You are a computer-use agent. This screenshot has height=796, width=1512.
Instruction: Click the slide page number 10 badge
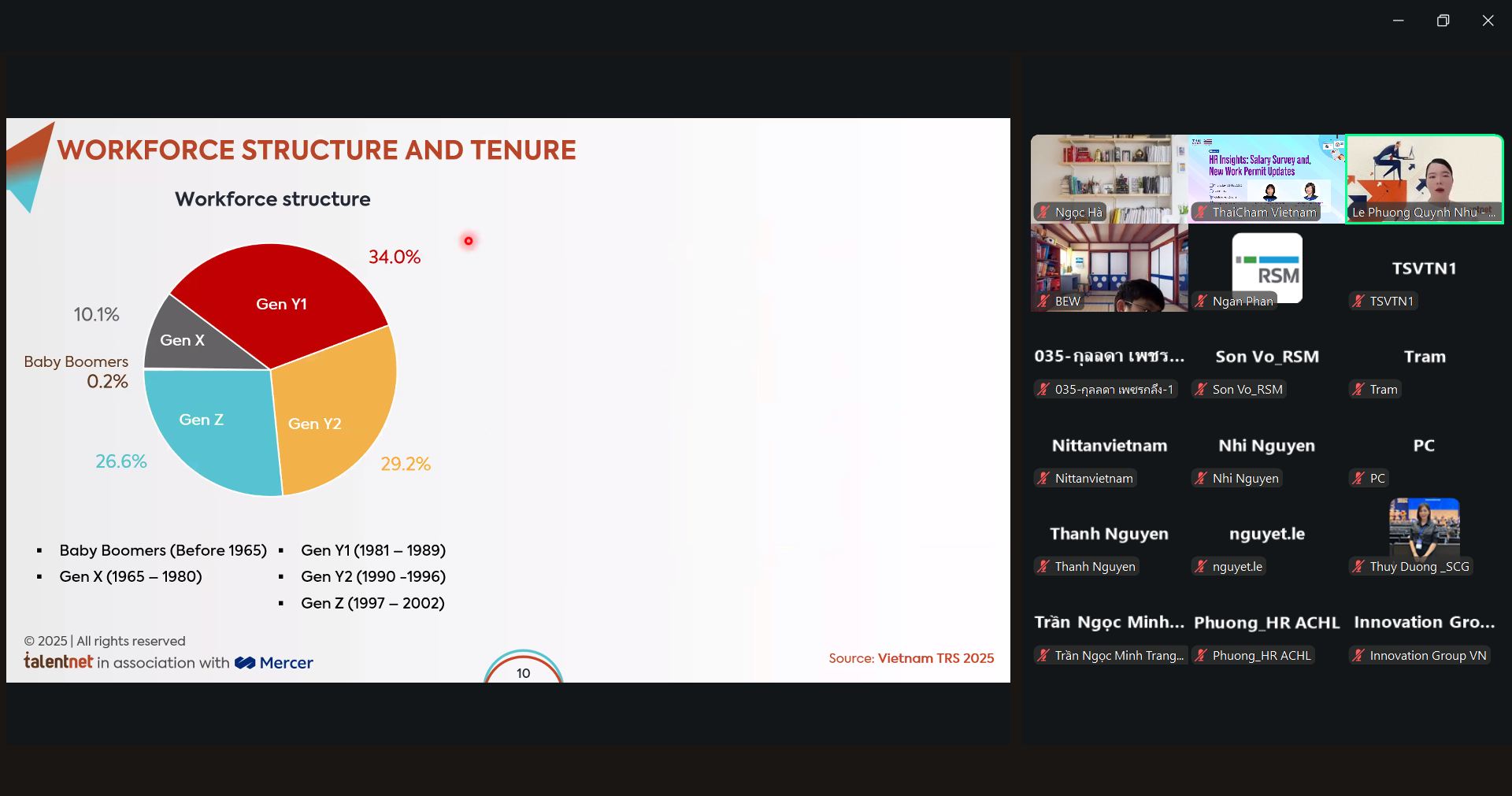523,672
